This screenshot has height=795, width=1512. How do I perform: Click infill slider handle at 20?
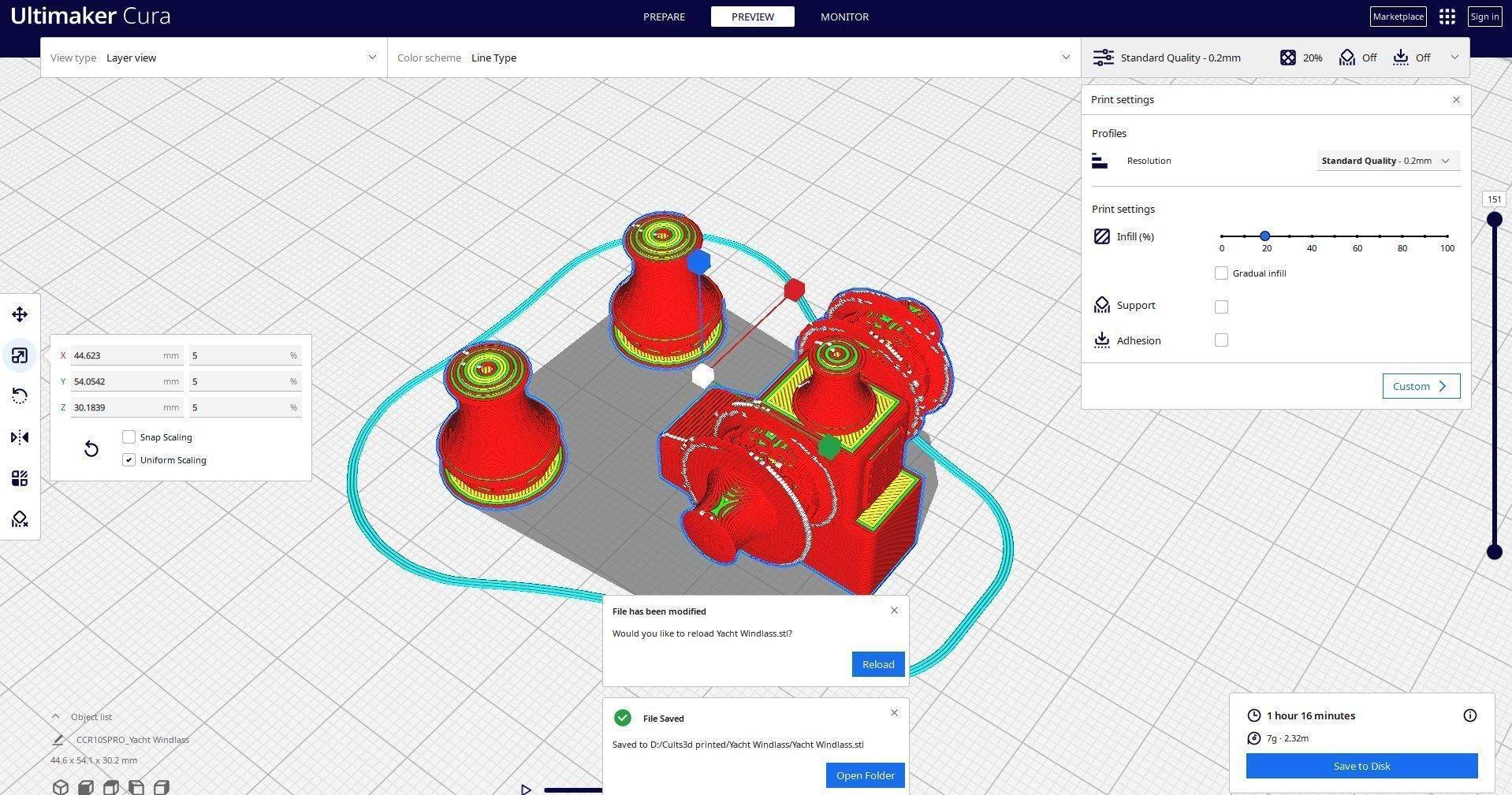pyautogui.click(x=1265, y=236)
